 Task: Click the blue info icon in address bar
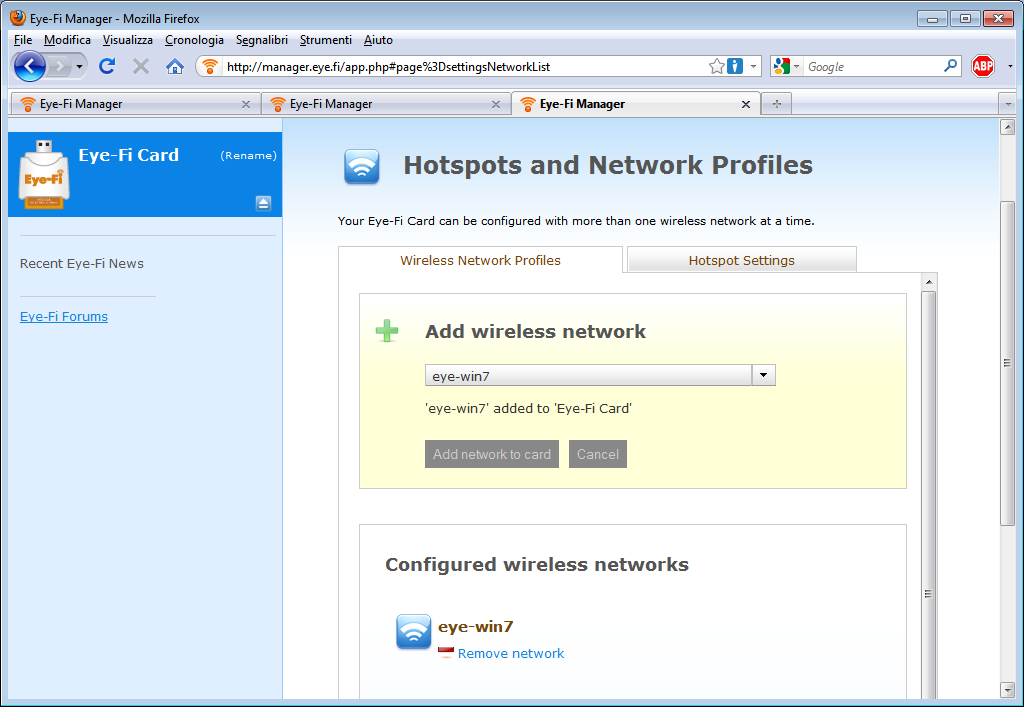735,67
